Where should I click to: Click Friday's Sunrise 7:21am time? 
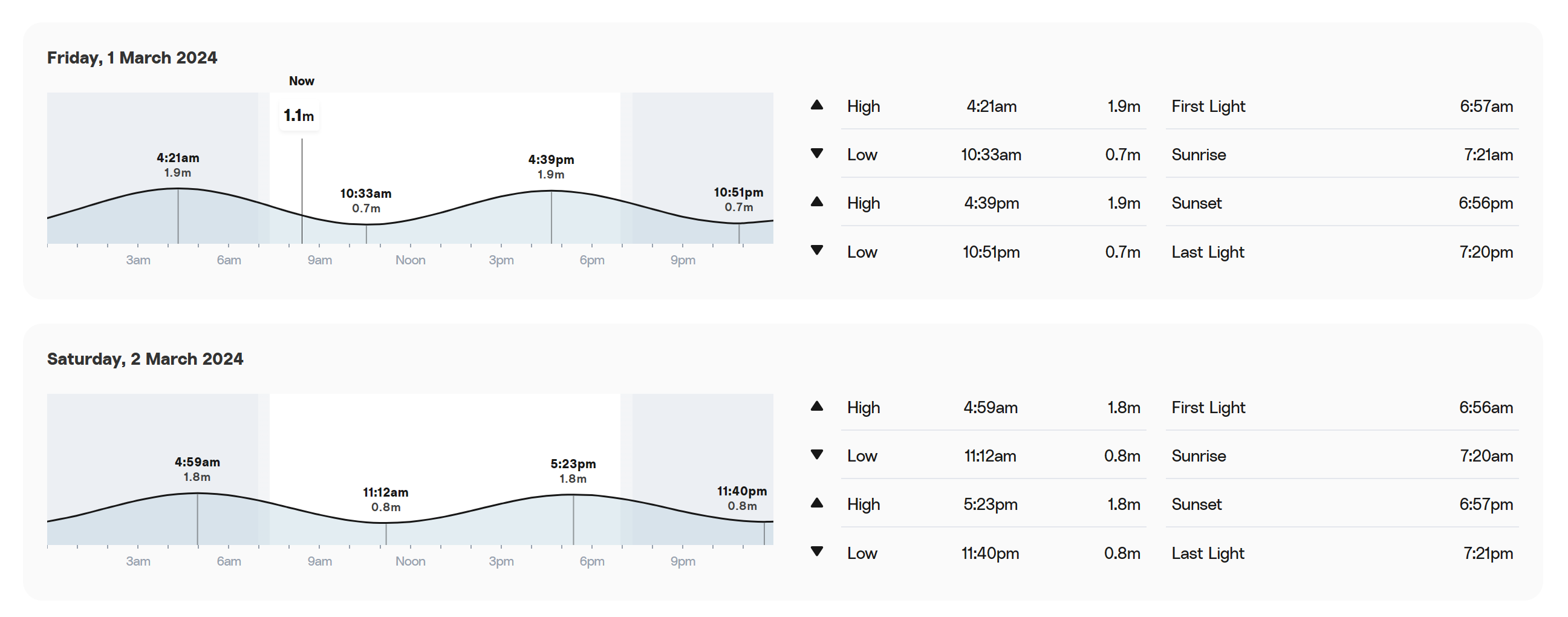1488,155
